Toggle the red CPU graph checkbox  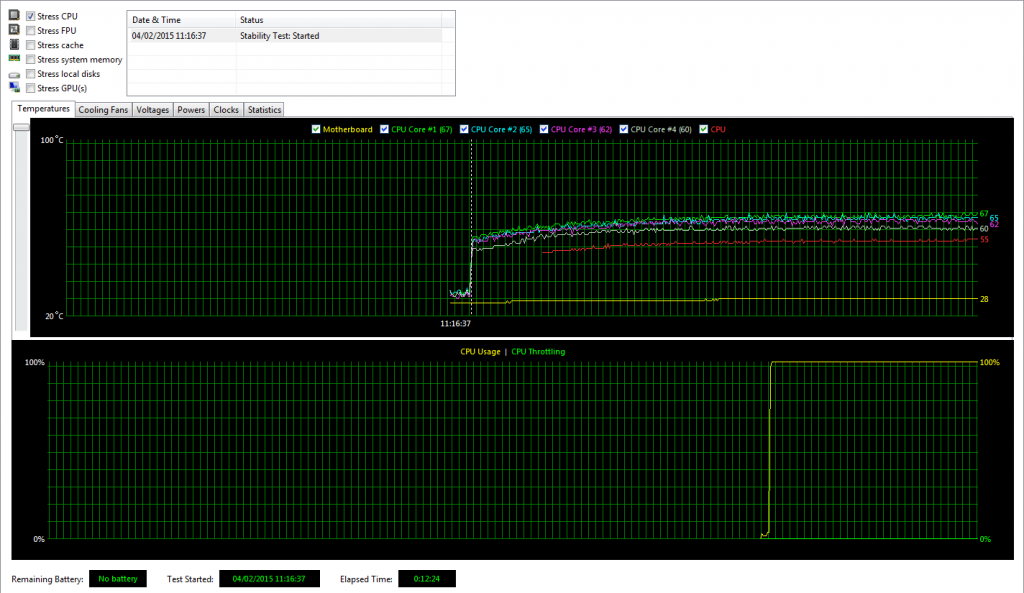click(x=703, y=129)
